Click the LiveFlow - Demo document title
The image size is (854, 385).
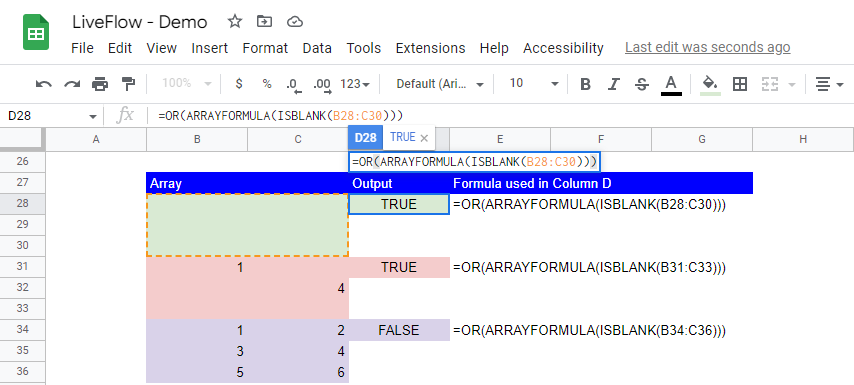click(139, 22)
